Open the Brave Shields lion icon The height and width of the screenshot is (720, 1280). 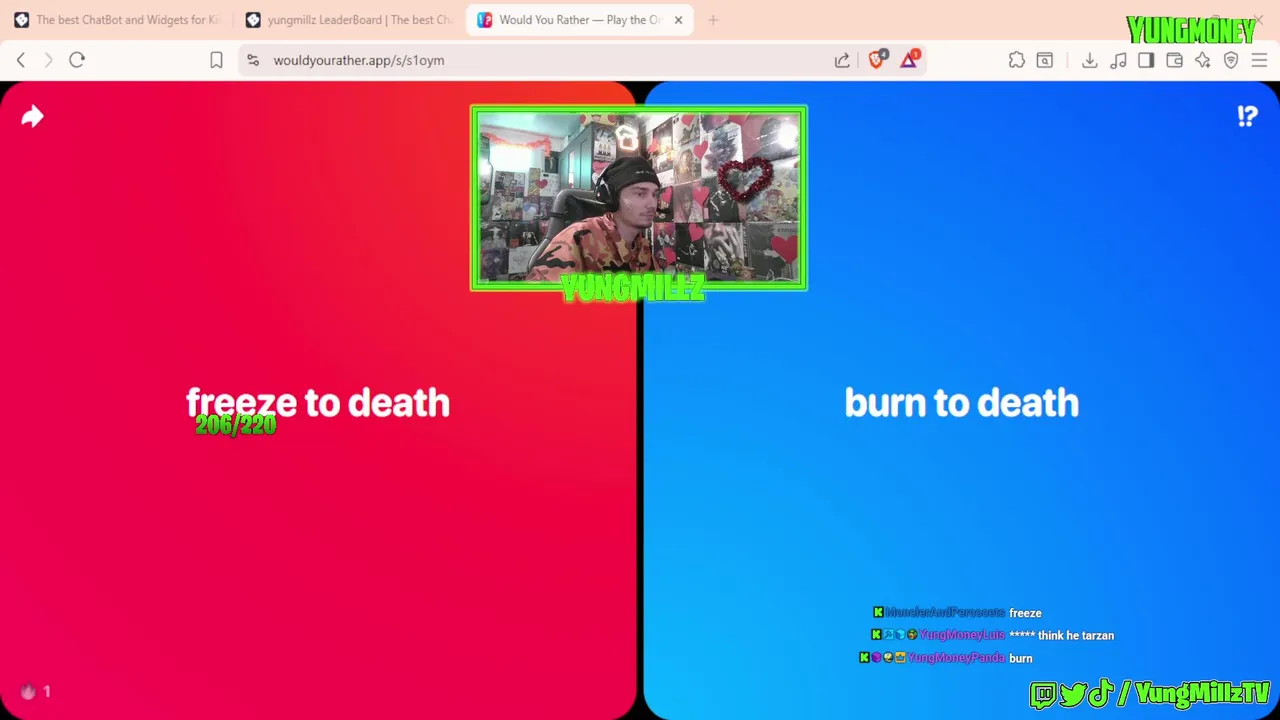(877, 60)
